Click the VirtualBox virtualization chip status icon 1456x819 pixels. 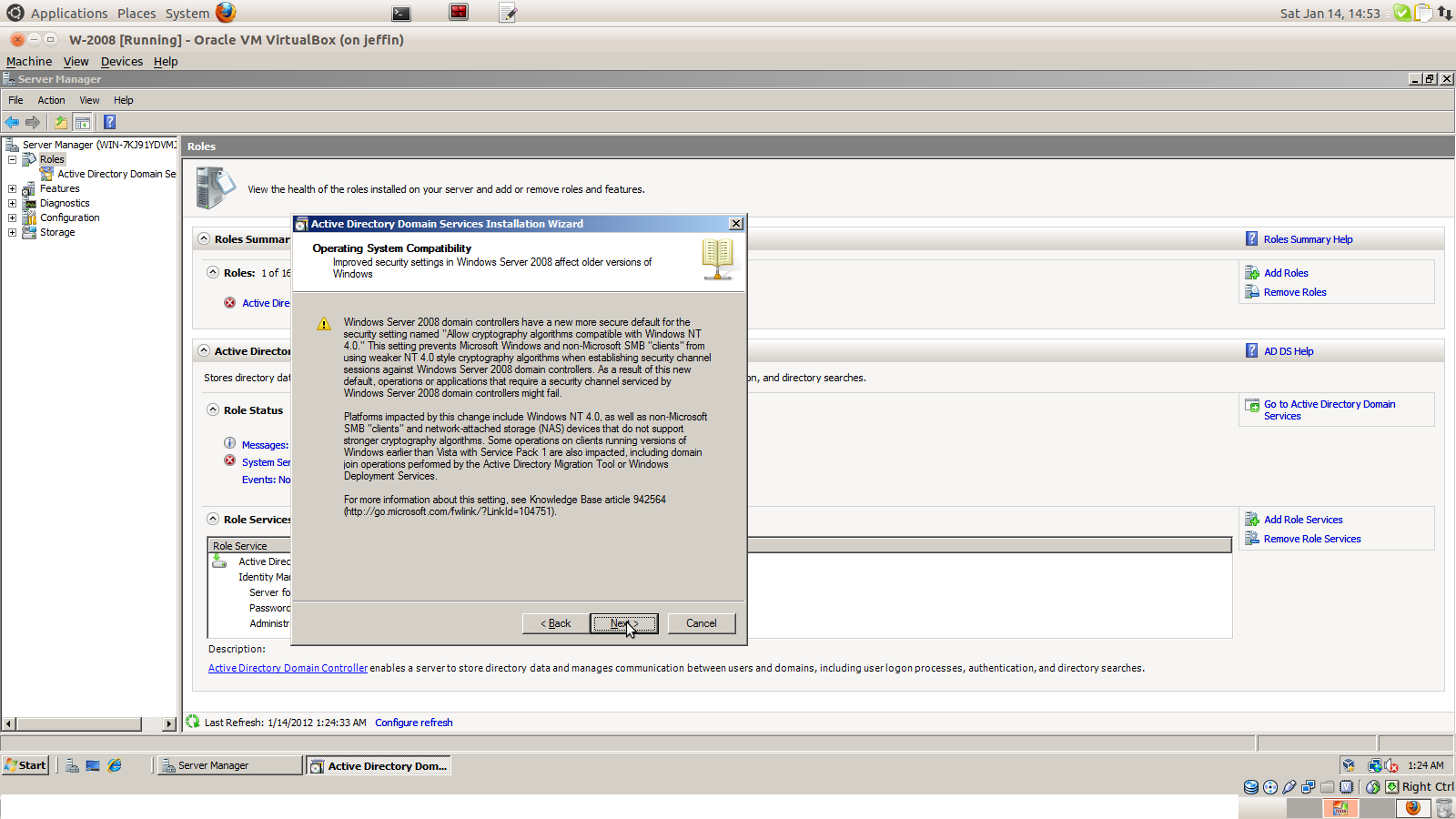1347,787
